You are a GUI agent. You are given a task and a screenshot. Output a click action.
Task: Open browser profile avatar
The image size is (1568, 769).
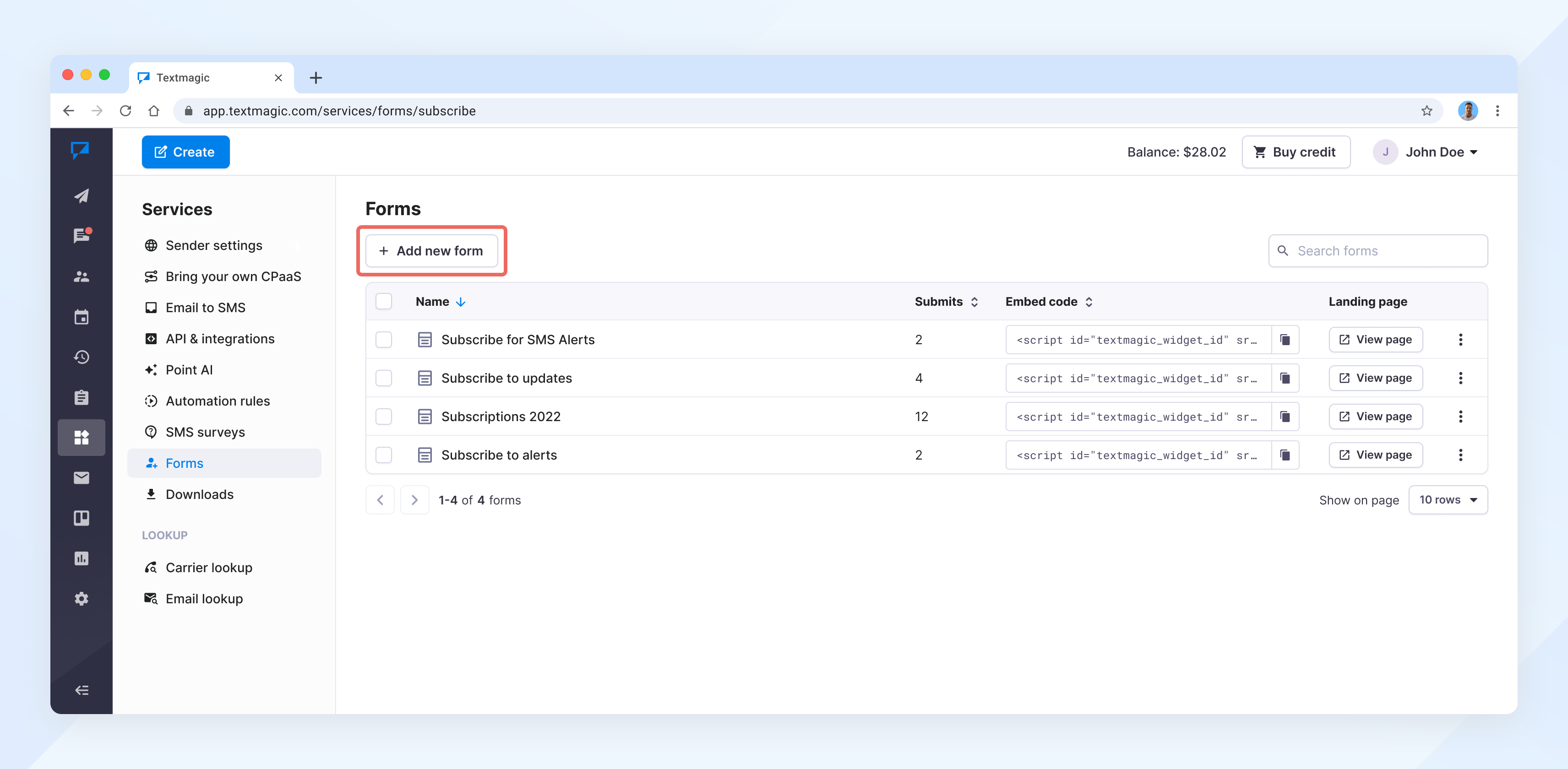point(1468,111)
